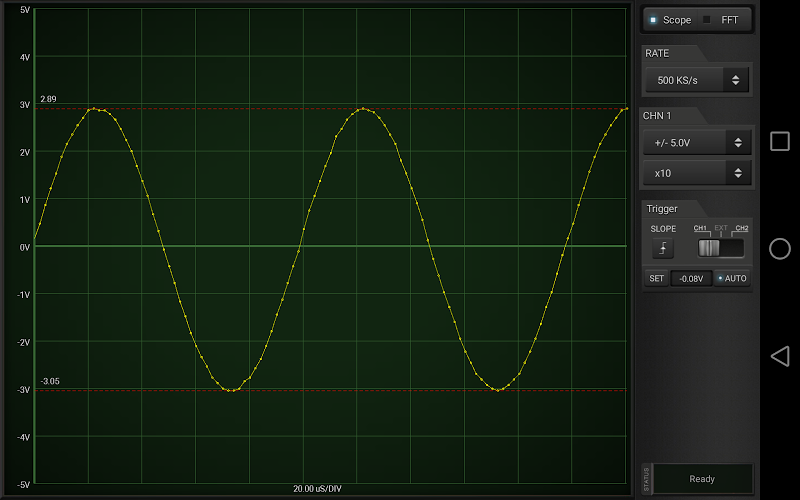Click the RATE panel header

[657, 53]
